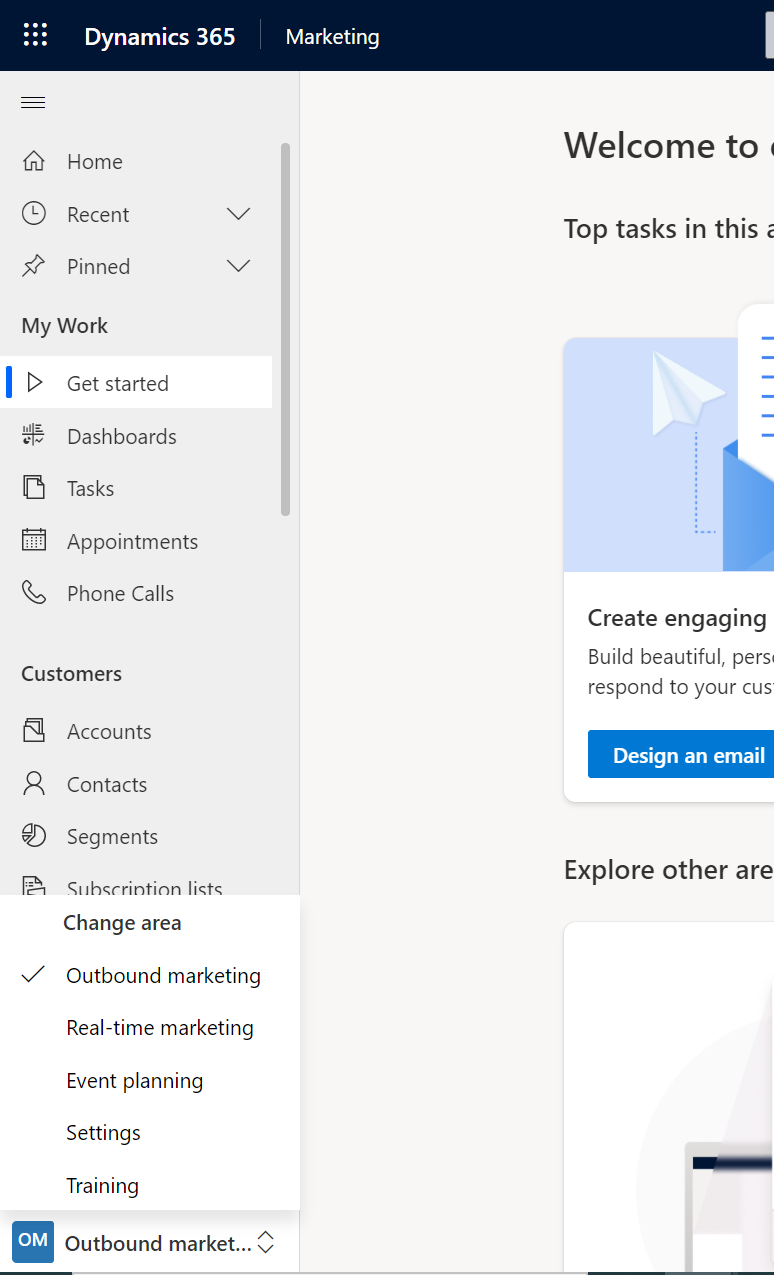The image size is (774, 1275).
Task: Click the Accounts icon
Action: click(34, 731)
